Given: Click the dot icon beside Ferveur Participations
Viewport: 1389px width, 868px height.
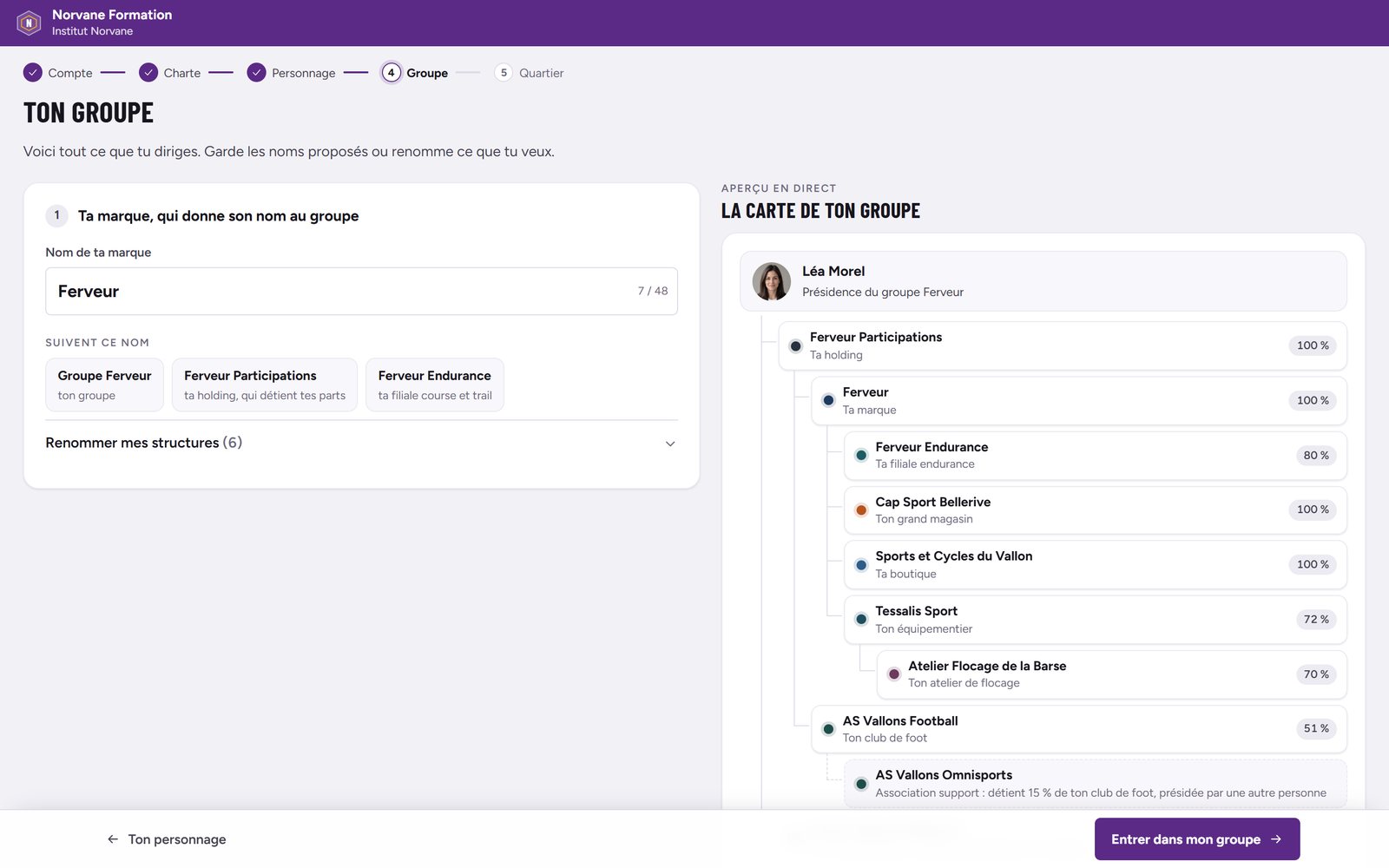Looking at the screenshot, I should coord(795,345).
